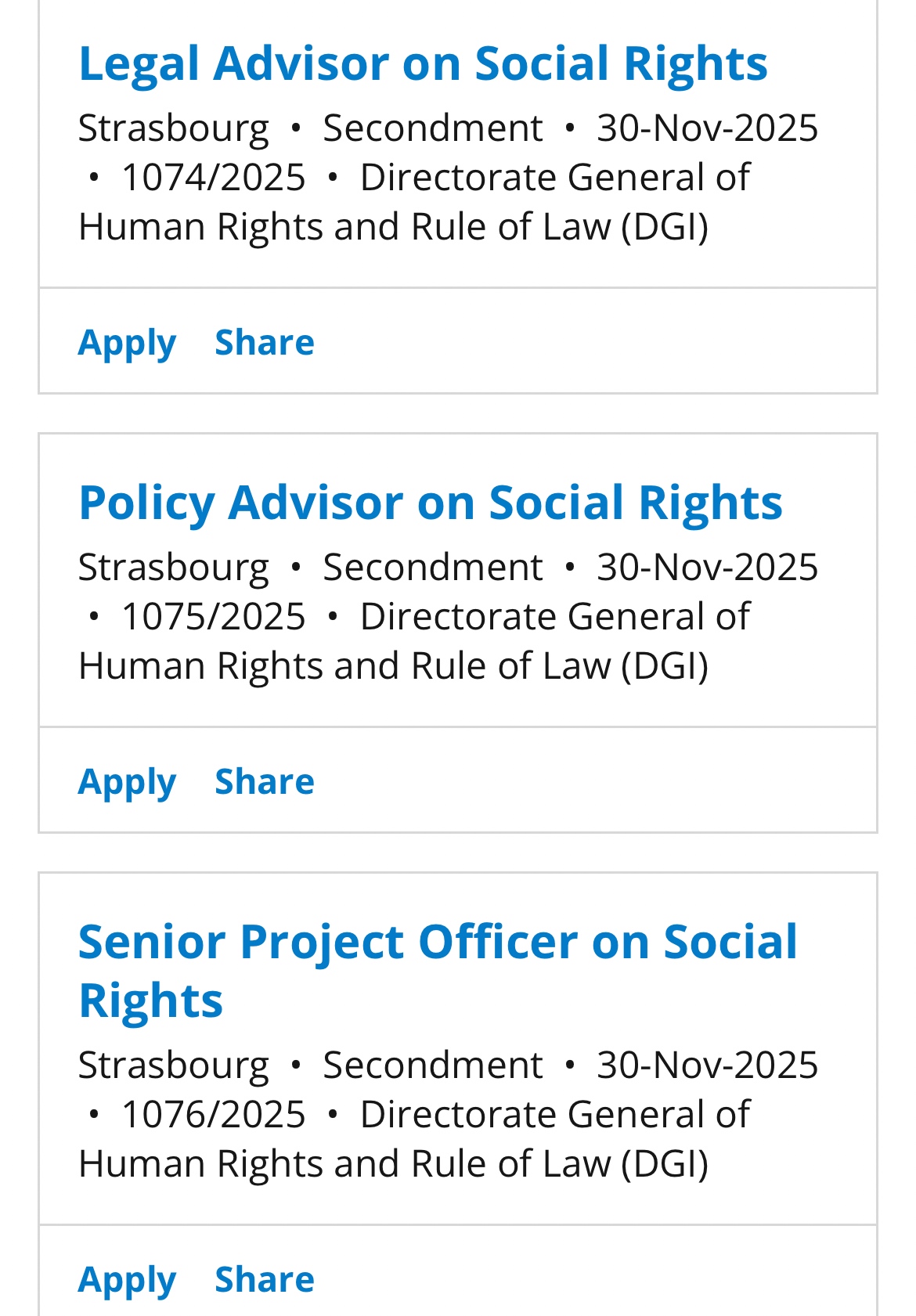Click the 30-Nov-2025 deadline of Legal Advisor
The width and height of the screenshot is (916, 1316).
(707, 128)
